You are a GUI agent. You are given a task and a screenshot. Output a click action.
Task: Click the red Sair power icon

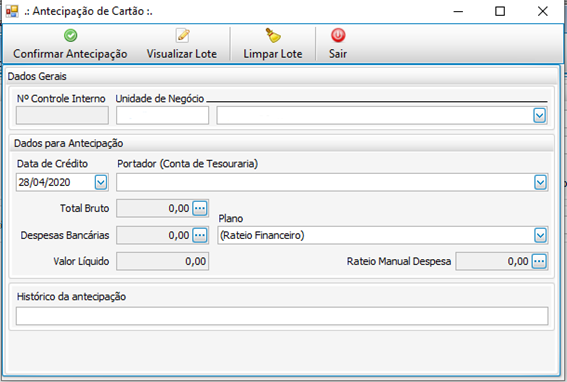pyautogui.click(x=338, y=35)
